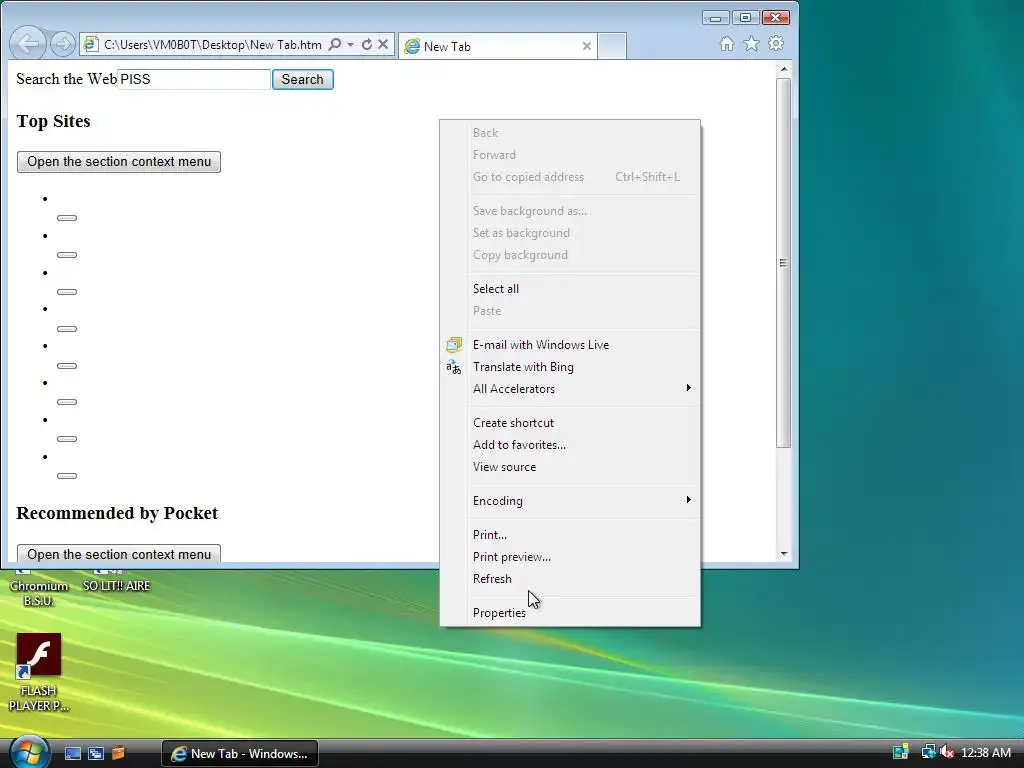Click the E-mail with Windows Live icon
The width and height of the screenshot is (1024, 768).
click(454, 345)
